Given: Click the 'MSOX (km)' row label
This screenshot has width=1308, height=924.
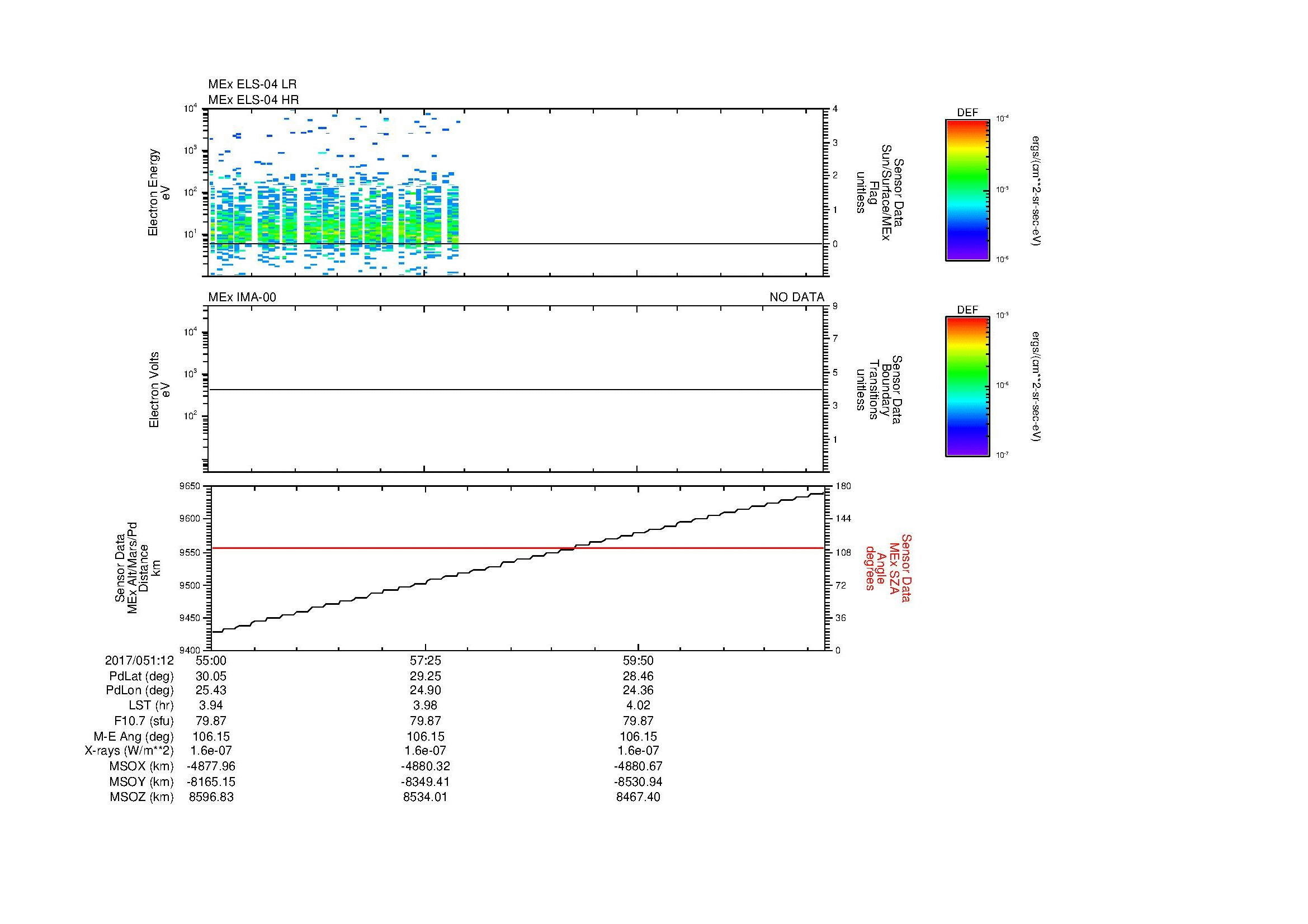Looking at the screenshot, I should [x=142, y=766].
